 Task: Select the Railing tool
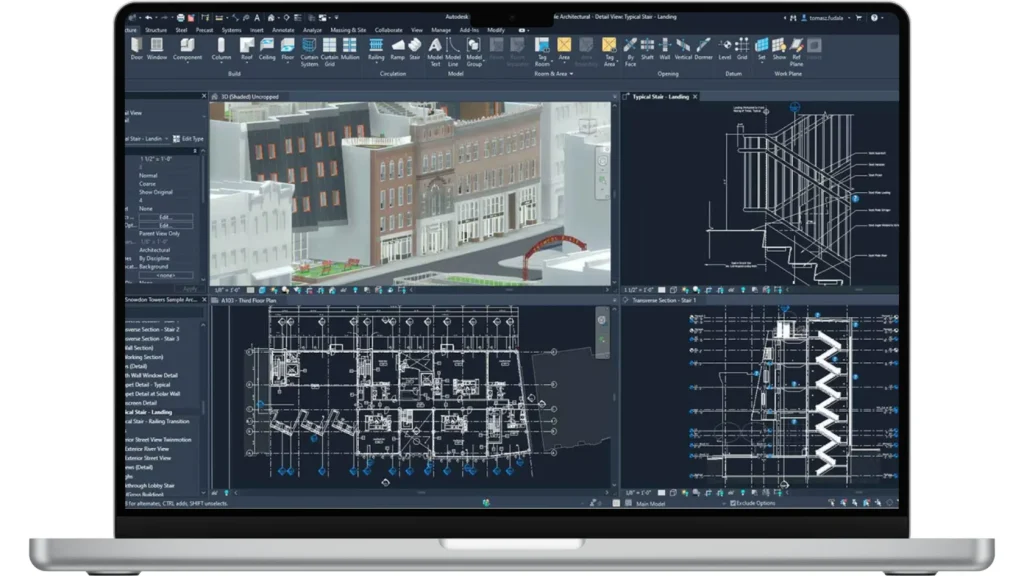[376, 48]
